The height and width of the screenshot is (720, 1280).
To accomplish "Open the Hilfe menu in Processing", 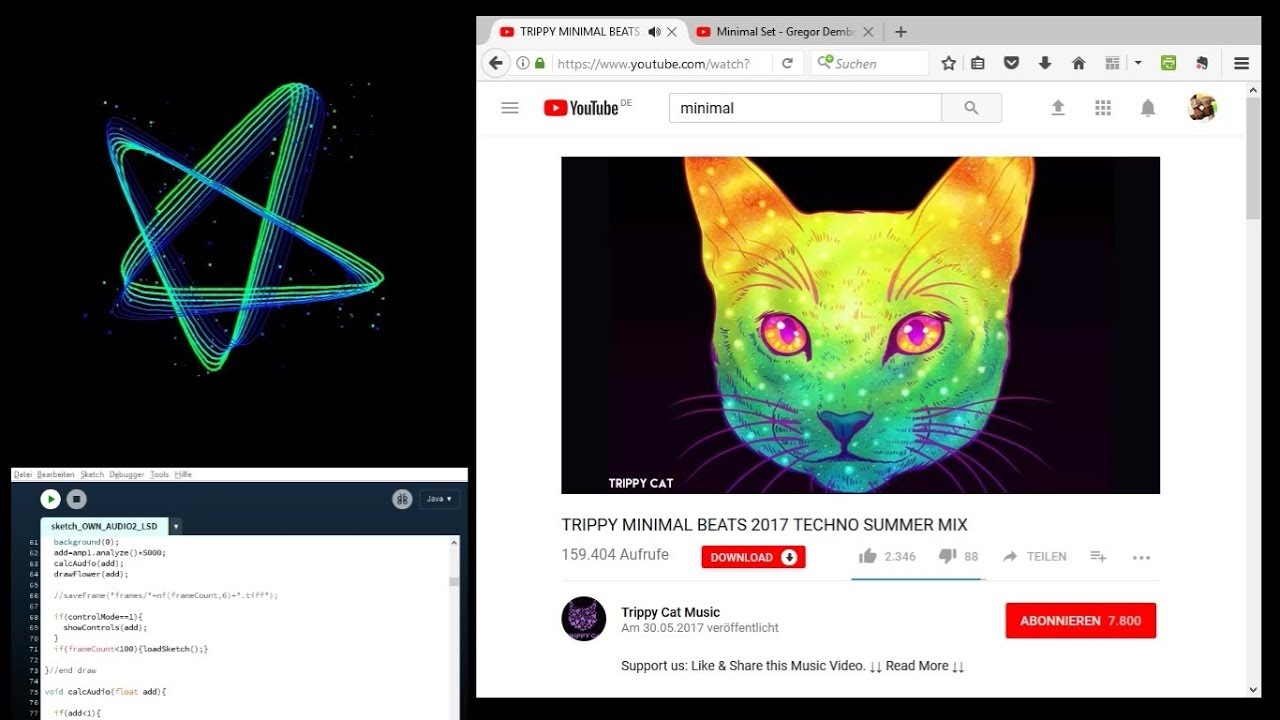I will pos(183,474).
